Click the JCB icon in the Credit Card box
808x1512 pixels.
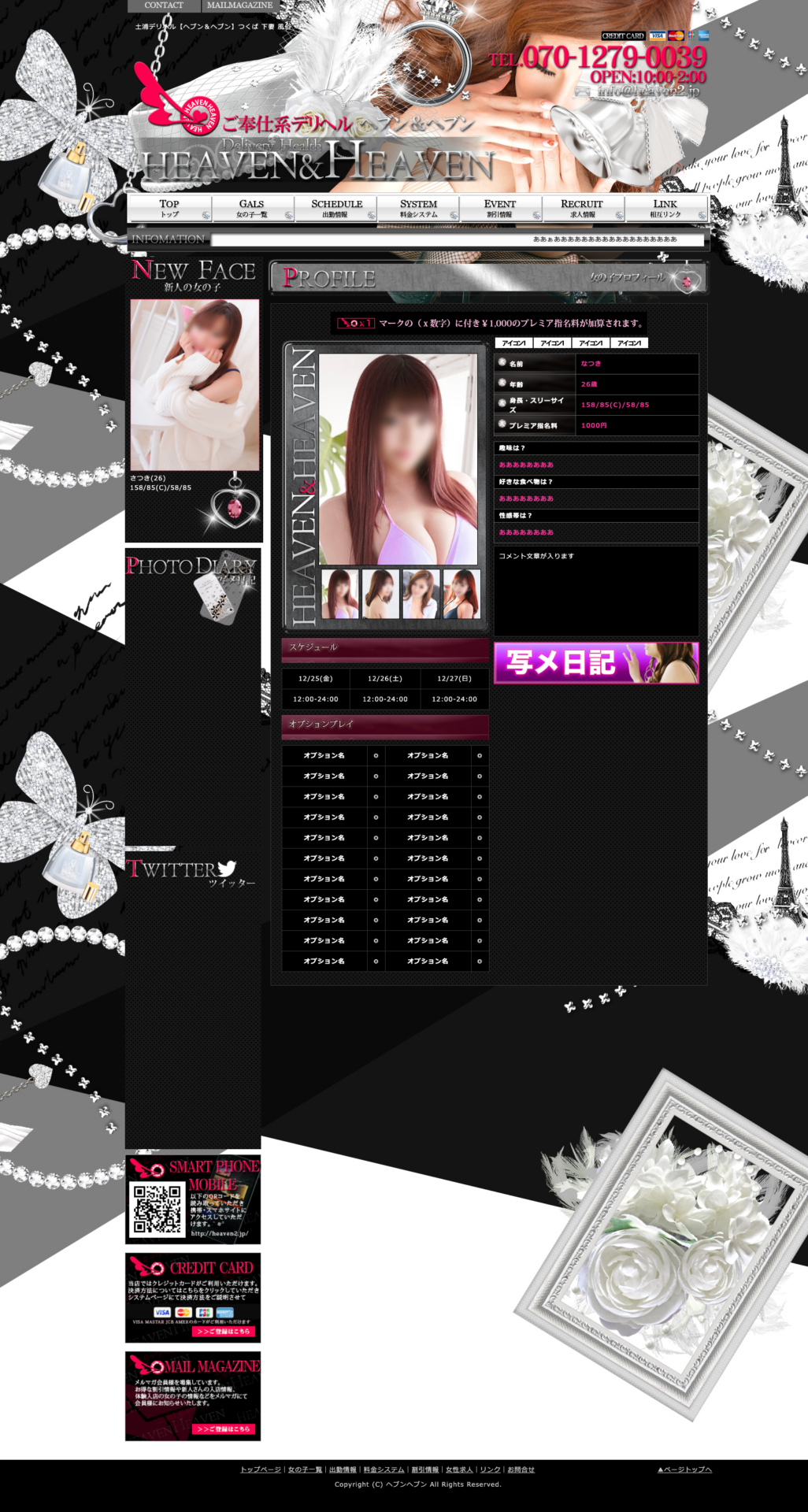(x=205, y=1312)
